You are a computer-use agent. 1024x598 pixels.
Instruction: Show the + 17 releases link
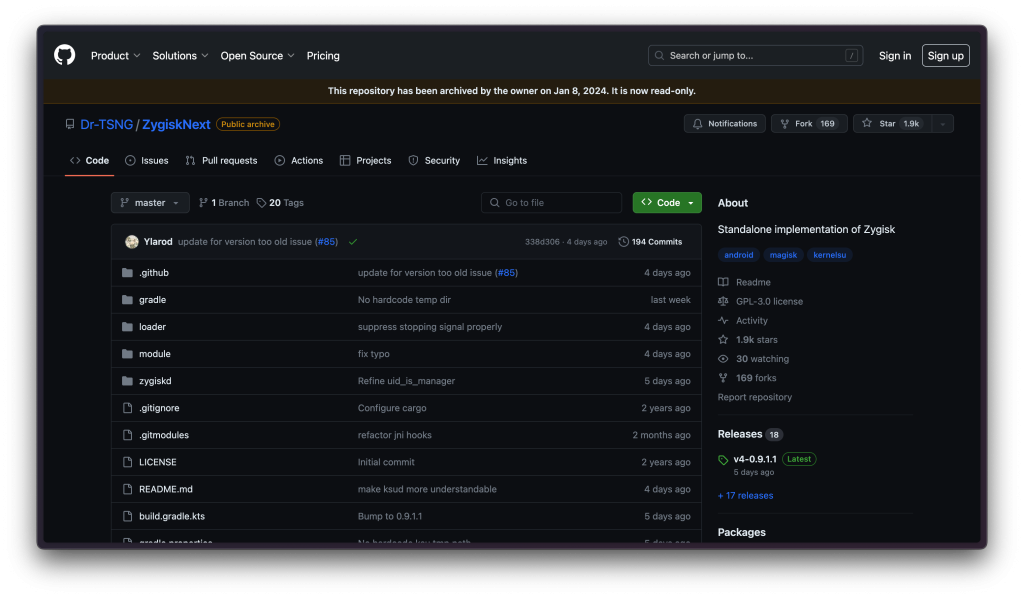(x=745, y=496)
